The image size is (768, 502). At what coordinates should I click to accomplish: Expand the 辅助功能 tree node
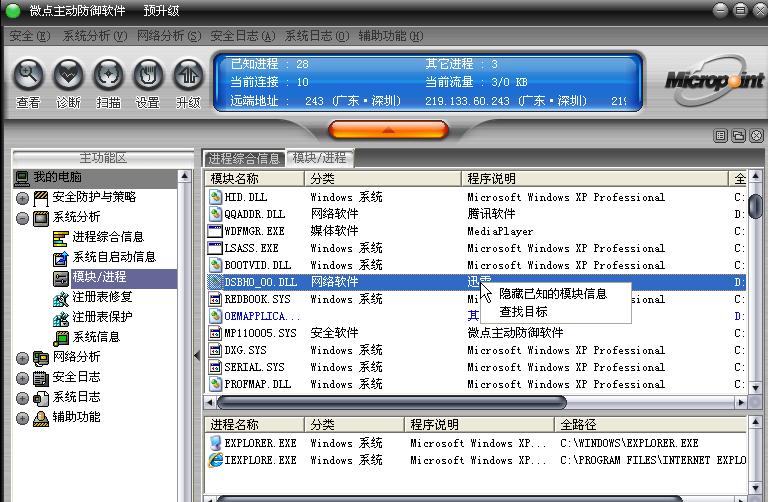click(x=23, y=418)
